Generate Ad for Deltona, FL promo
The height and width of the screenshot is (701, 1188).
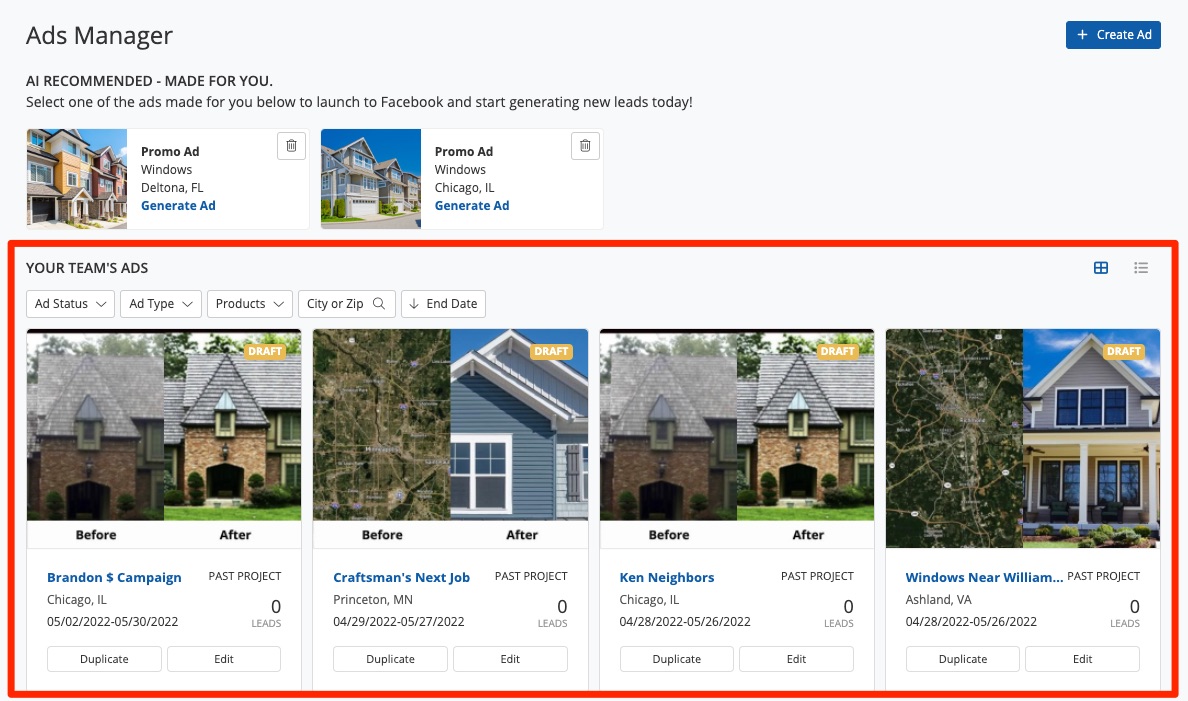(x=178, y=206)
